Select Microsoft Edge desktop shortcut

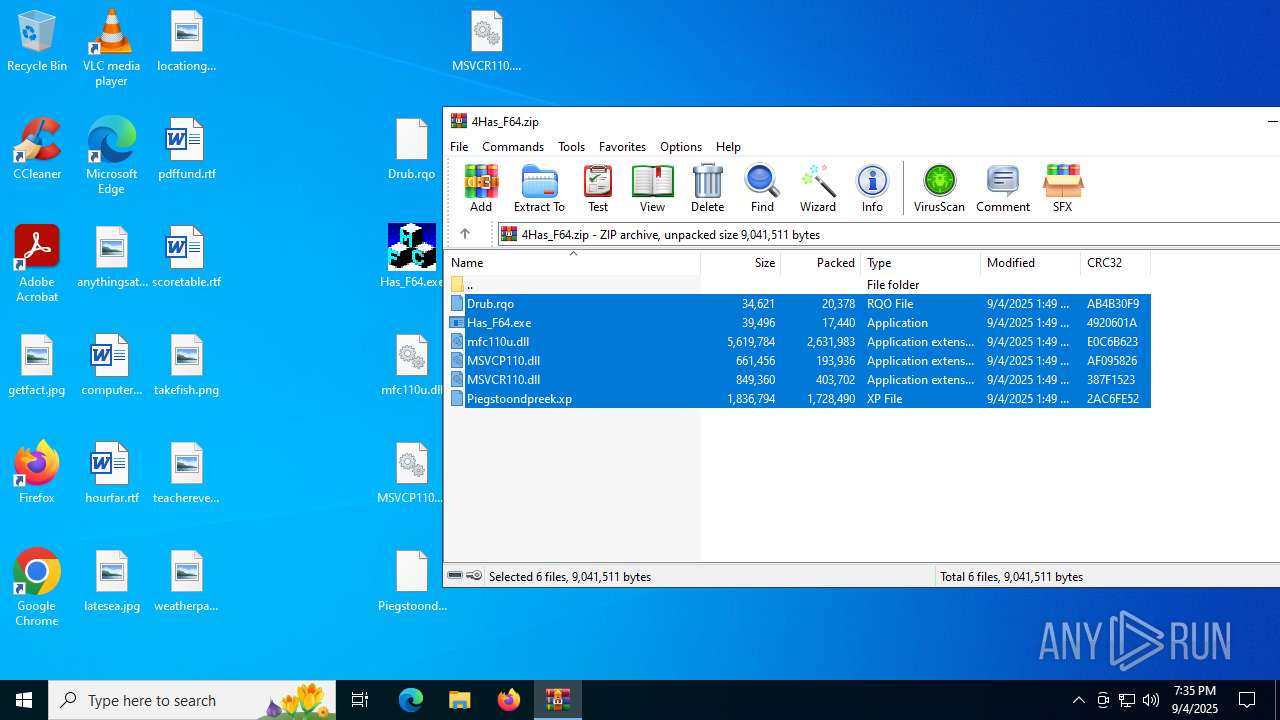point(111,156)
